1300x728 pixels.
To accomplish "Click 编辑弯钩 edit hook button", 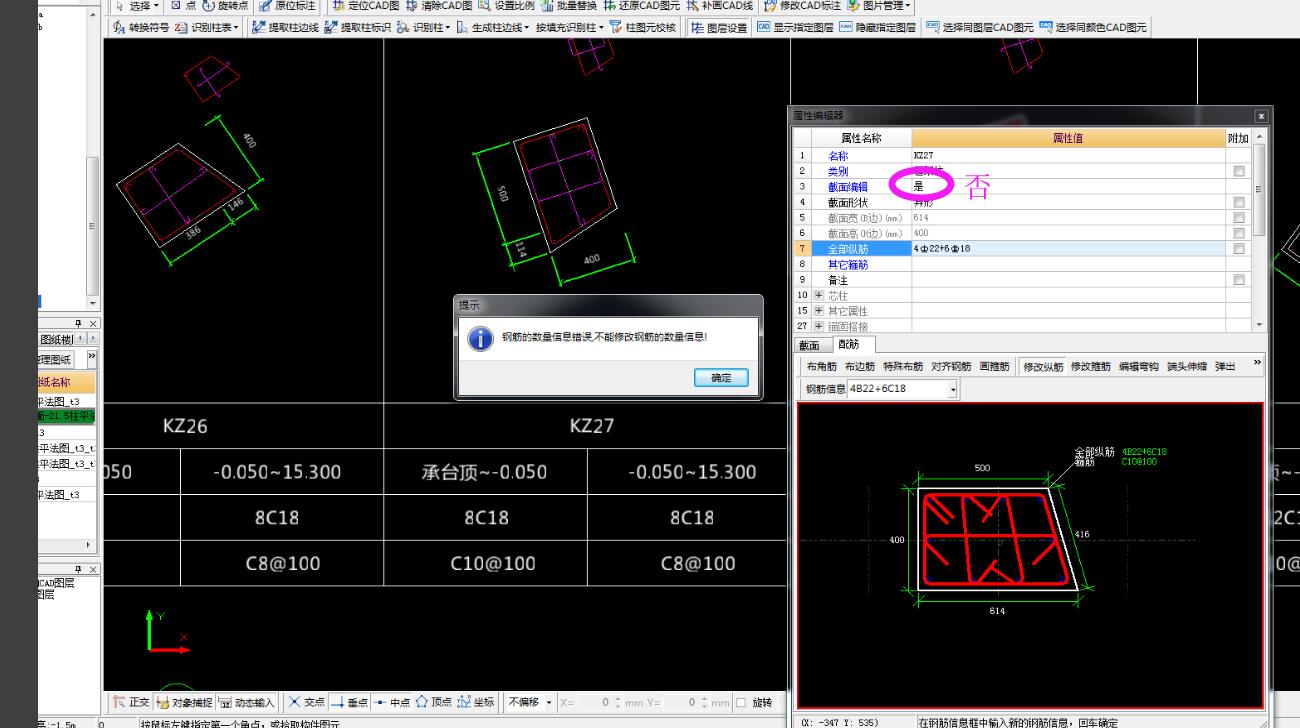I will [1139, 367].
